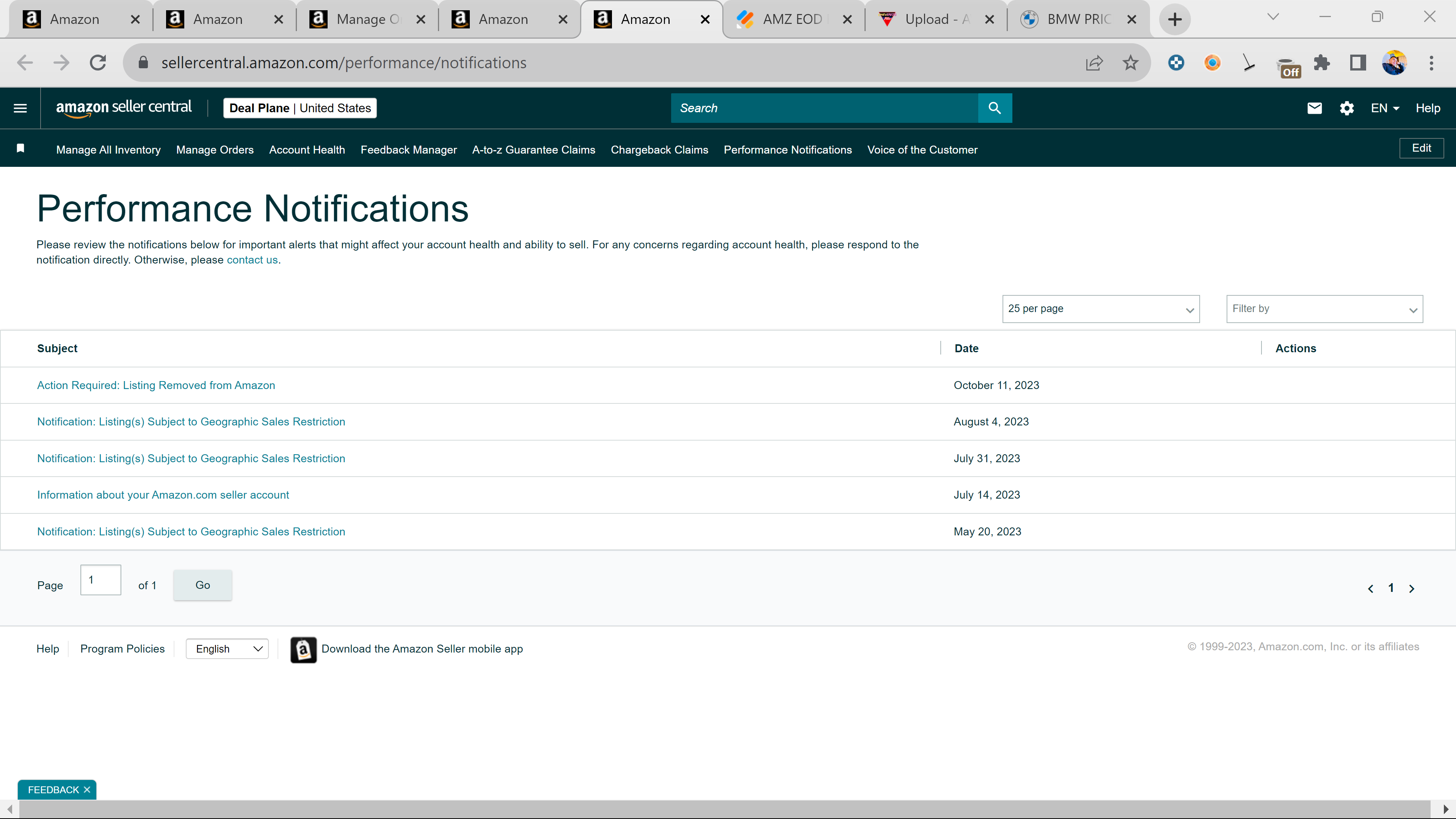Open the Chrome profile avatar
Screen dimensions: 1456x819
[x=1395, y=63]
